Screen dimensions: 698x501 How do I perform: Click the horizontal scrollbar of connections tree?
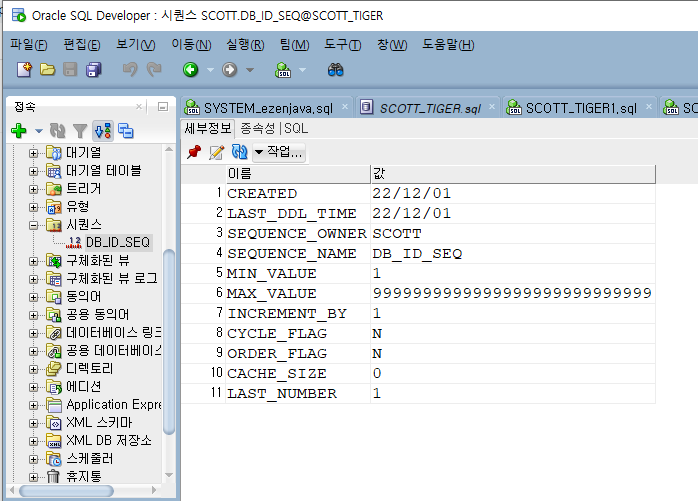pyautogui.click(x=66, y=491)
